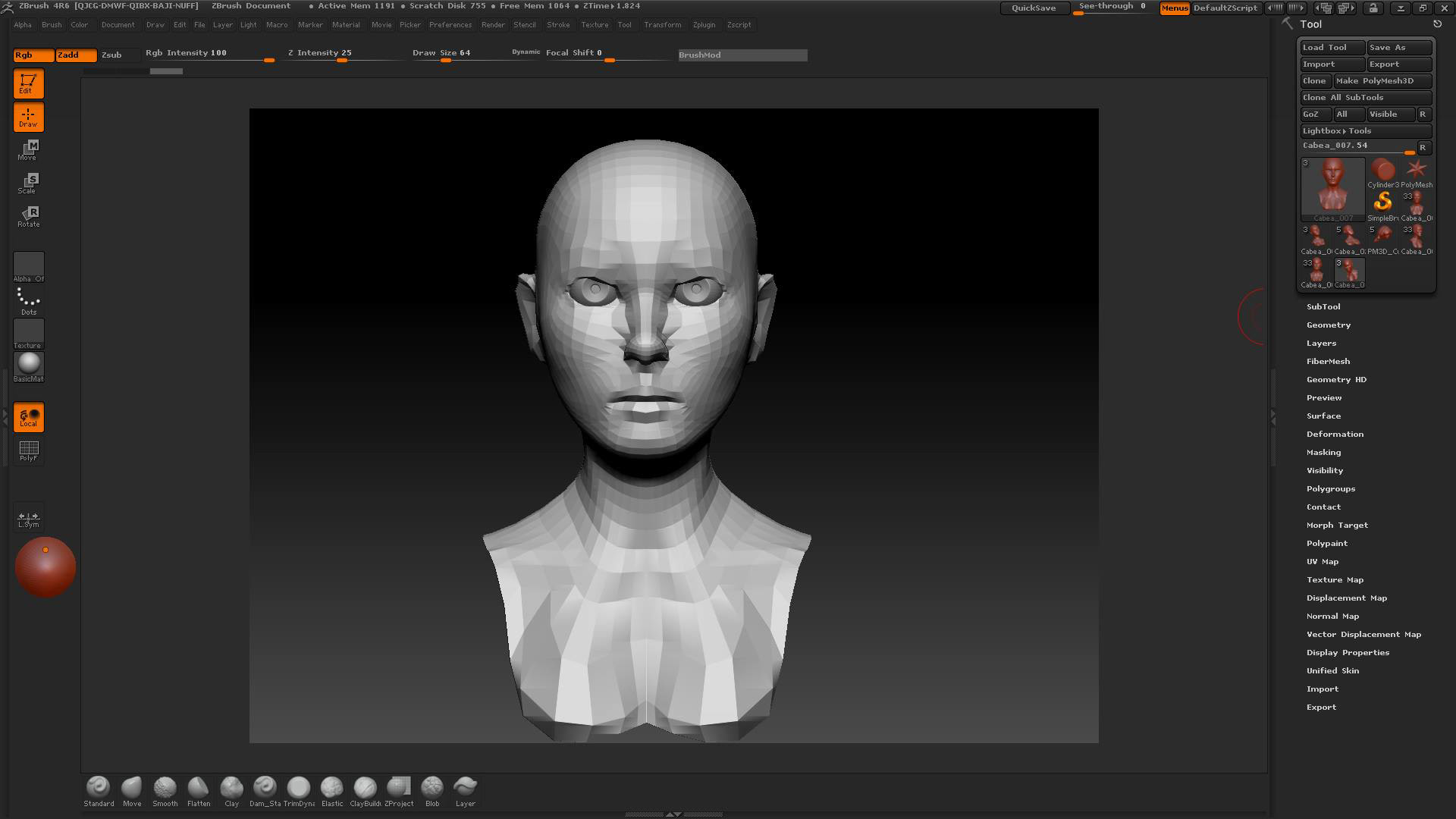The image size is (1456, 819).
Task: Select the Rotate transform icon
Action: click(29, 216)
